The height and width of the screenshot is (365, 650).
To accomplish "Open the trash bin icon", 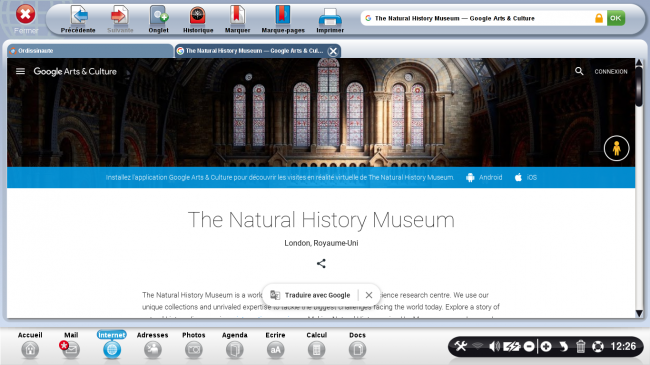I will (x=580, y=346).
